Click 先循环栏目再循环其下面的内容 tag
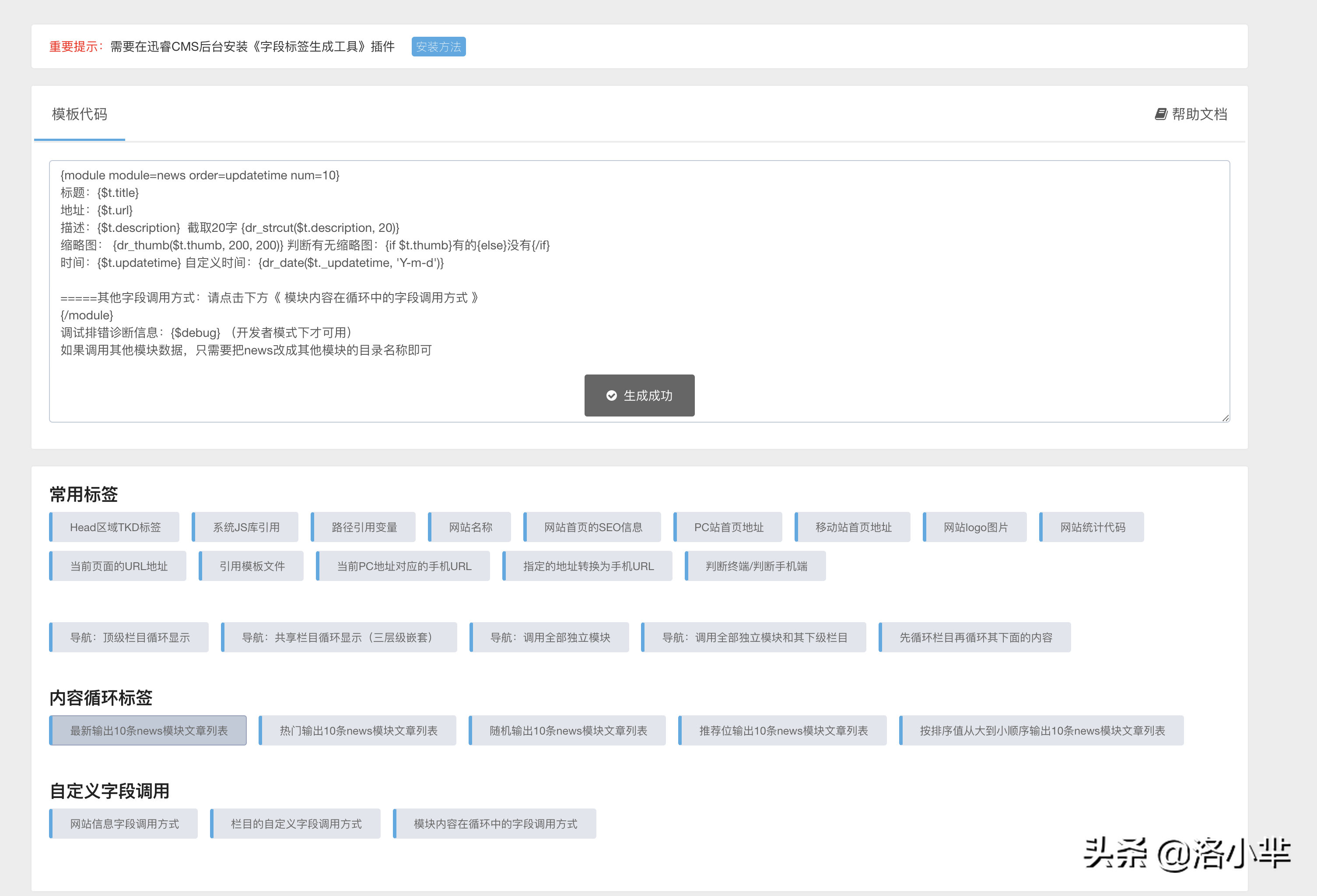1317x896 pixels. pyautogui.click(x=975, y=637)
